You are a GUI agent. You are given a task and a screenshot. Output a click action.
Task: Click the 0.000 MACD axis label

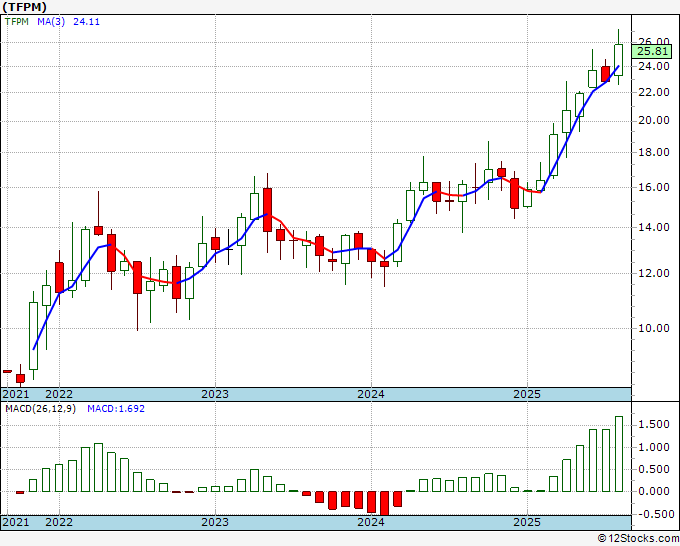coord(656,491)
